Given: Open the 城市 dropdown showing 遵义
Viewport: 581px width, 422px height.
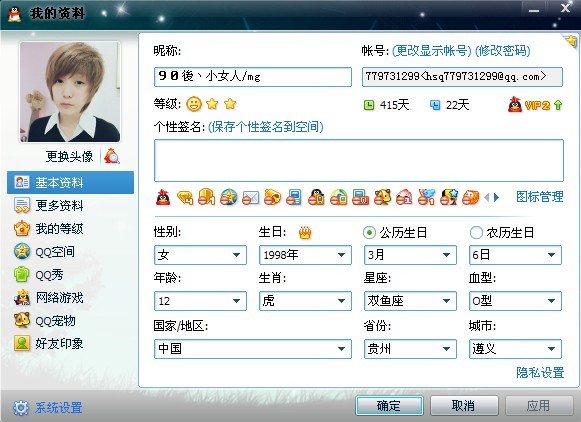Looking at the screenshot, I should [x=515, y=349].
